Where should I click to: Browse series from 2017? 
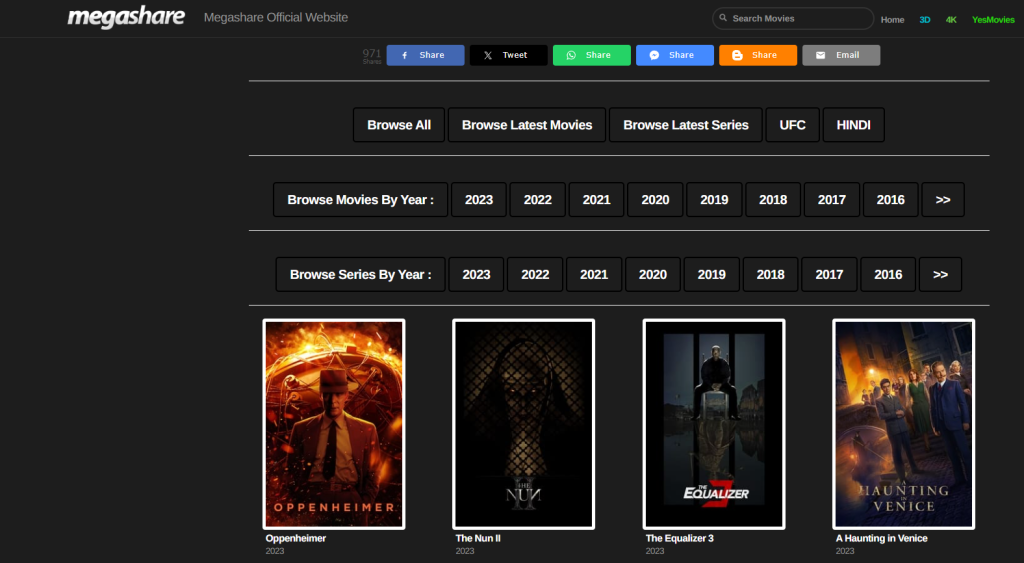[x=829, y=274]
